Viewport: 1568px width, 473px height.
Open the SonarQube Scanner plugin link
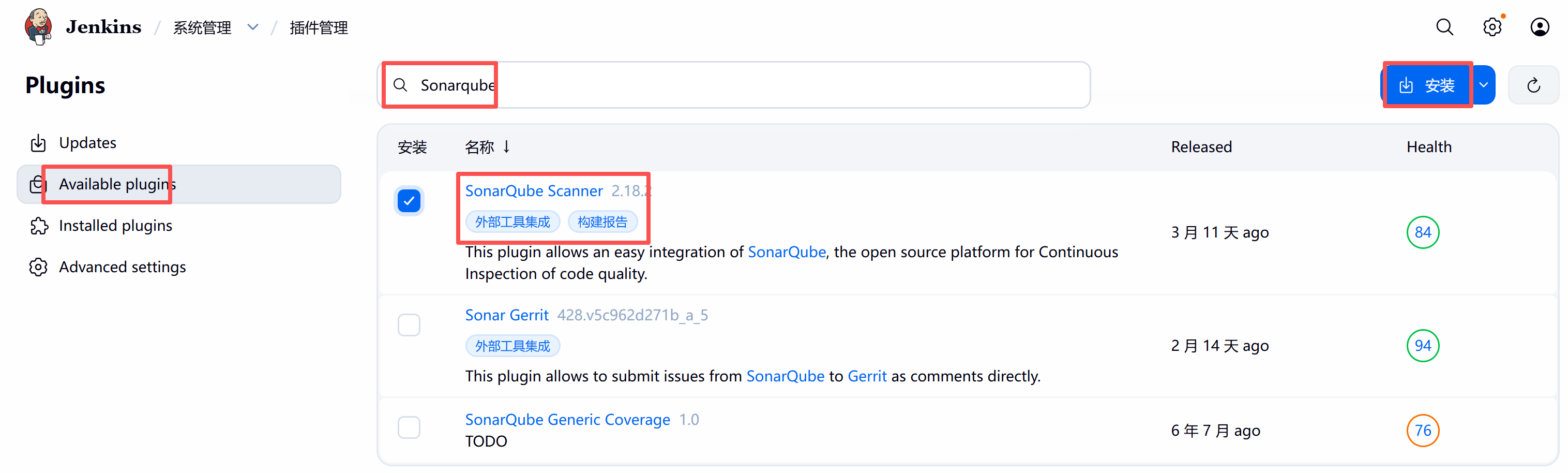[x=534, y=191]
